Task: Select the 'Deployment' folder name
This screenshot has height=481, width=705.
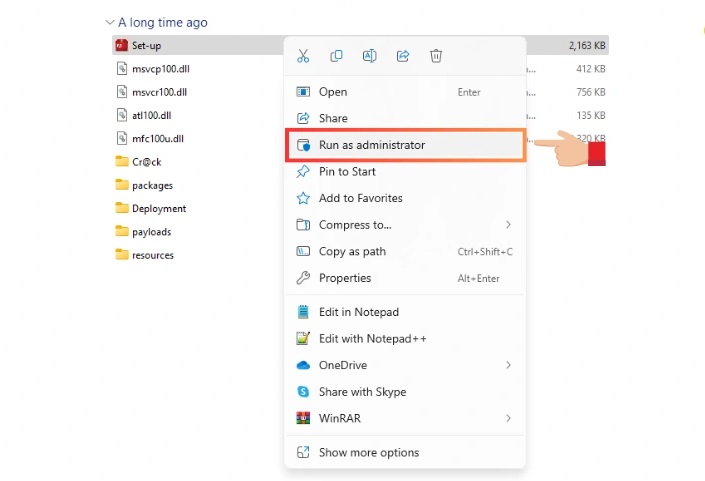Action: (159, 209)
